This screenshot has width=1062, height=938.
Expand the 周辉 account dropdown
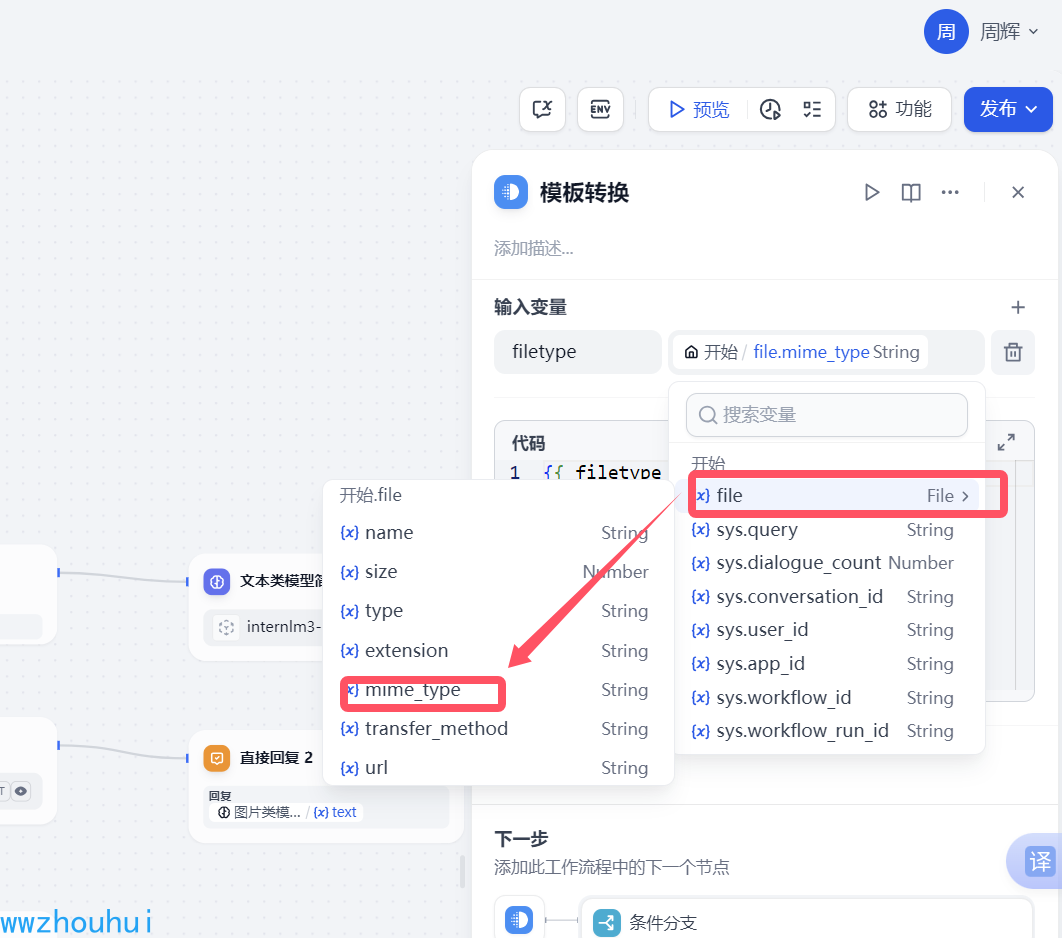(1008, 32)
